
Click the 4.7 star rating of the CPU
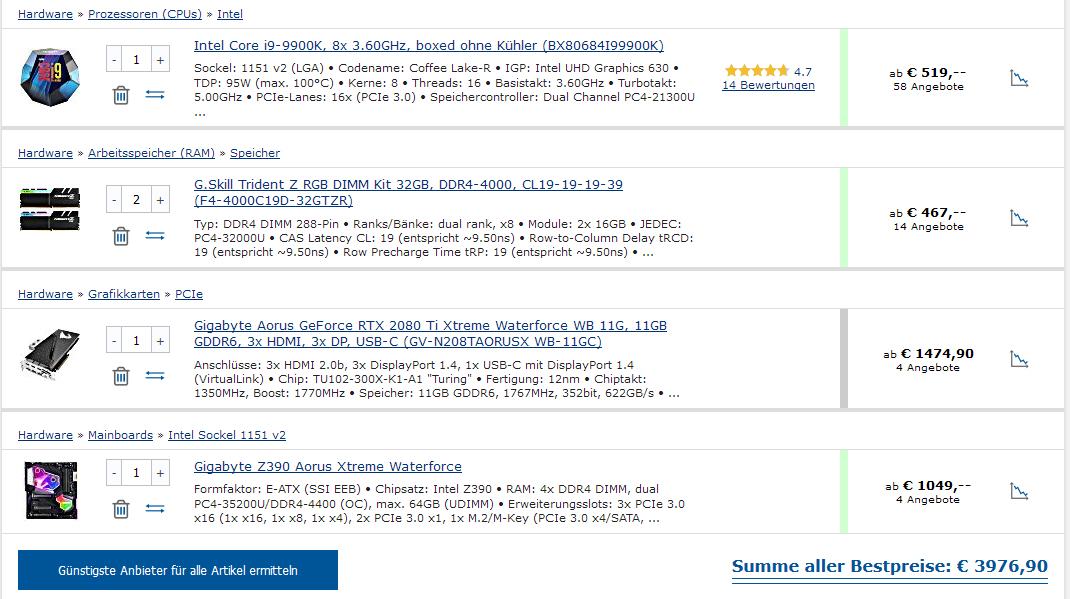[768, 71]
